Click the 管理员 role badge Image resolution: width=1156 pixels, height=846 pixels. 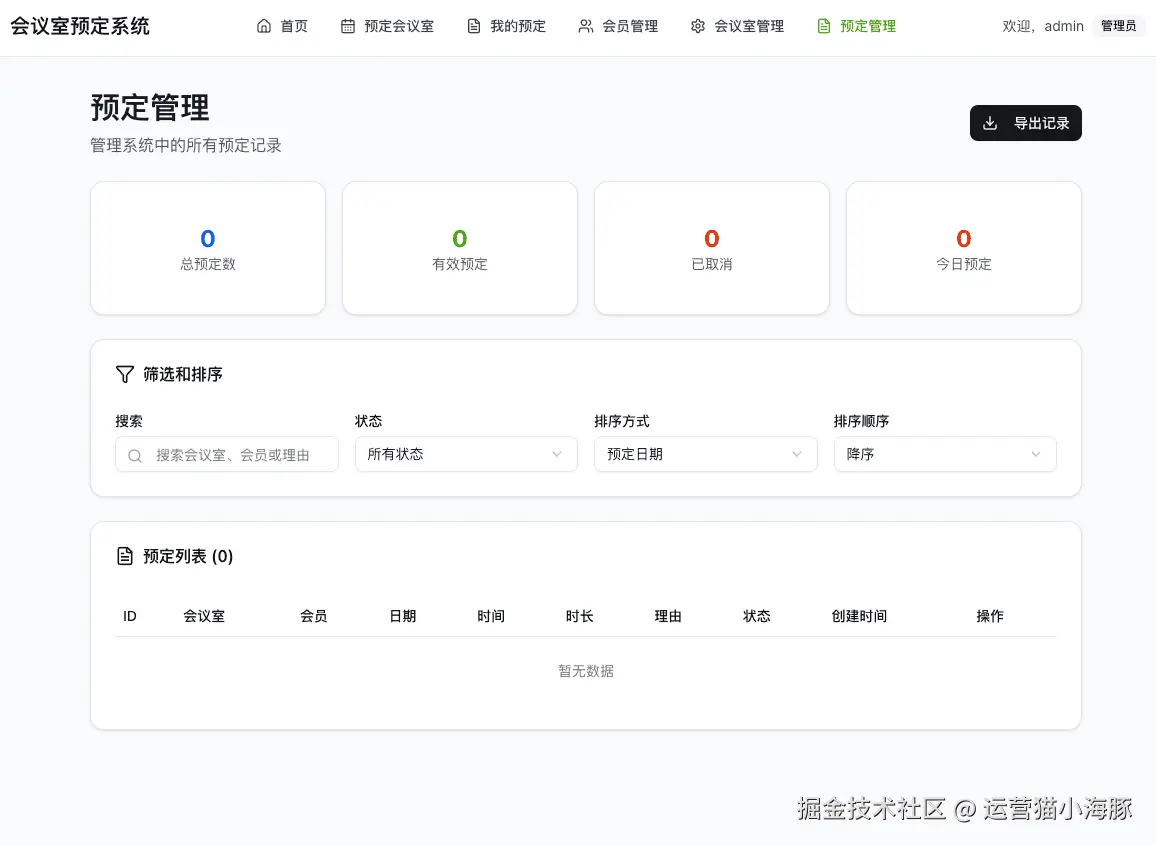(x=1118, y=26)
